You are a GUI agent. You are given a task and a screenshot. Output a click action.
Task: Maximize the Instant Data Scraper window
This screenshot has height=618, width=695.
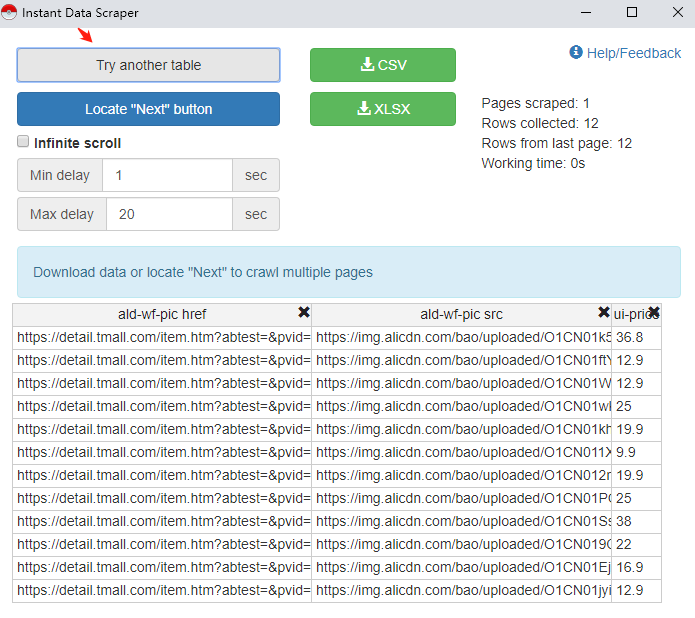coord(631,13)
